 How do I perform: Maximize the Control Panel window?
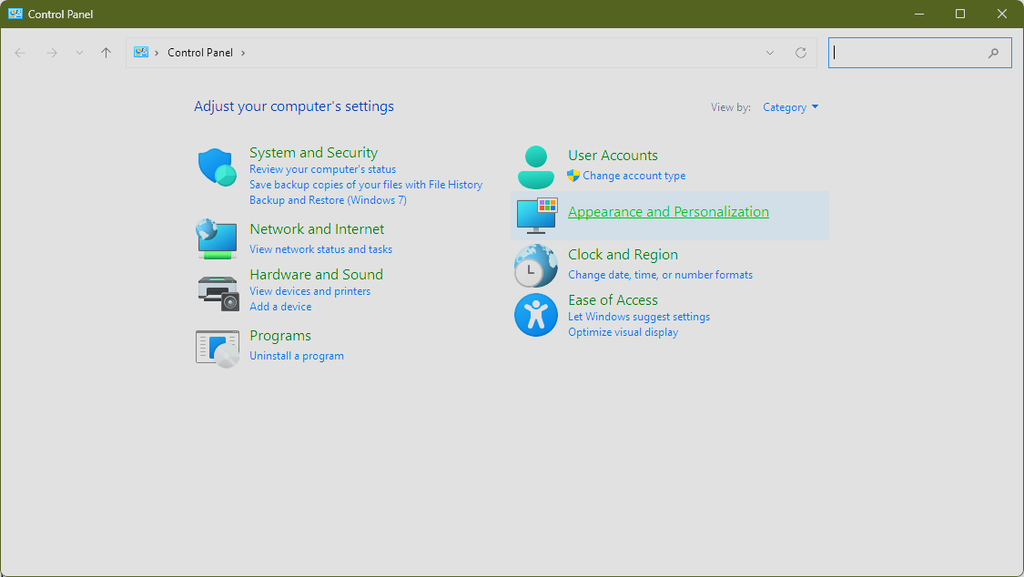click(960, 14)
